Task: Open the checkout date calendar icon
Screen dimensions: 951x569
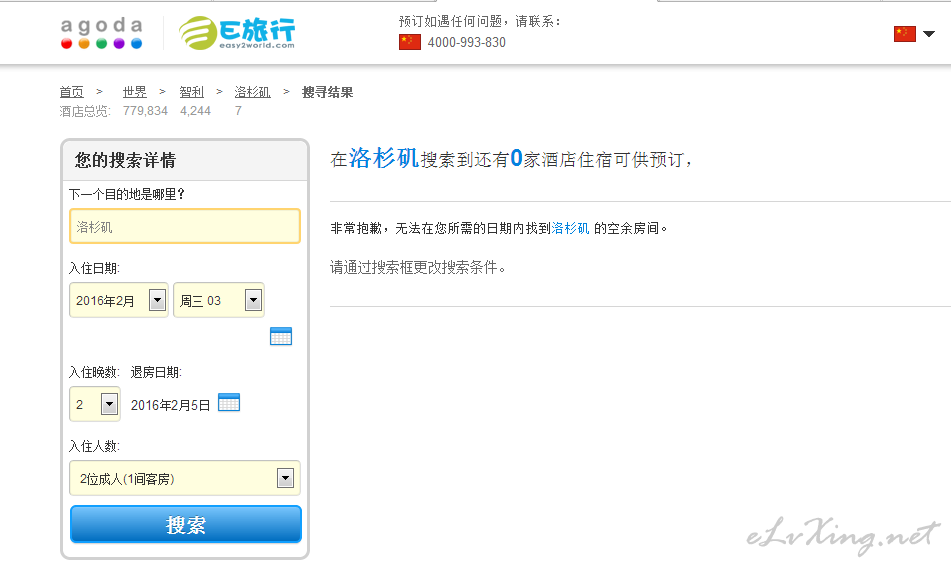Action: tap(229, 402)
